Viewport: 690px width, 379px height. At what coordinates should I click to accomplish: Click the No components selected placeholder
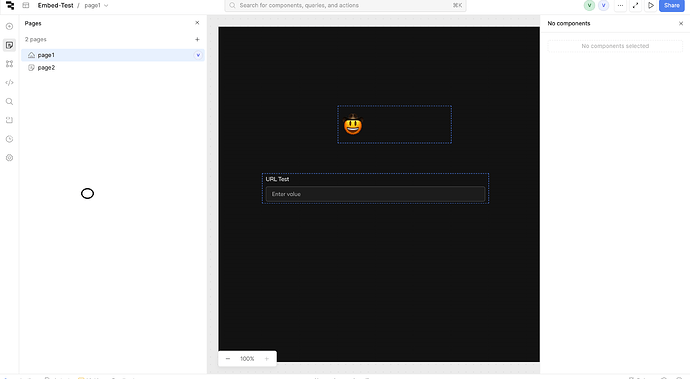[615, 46]
